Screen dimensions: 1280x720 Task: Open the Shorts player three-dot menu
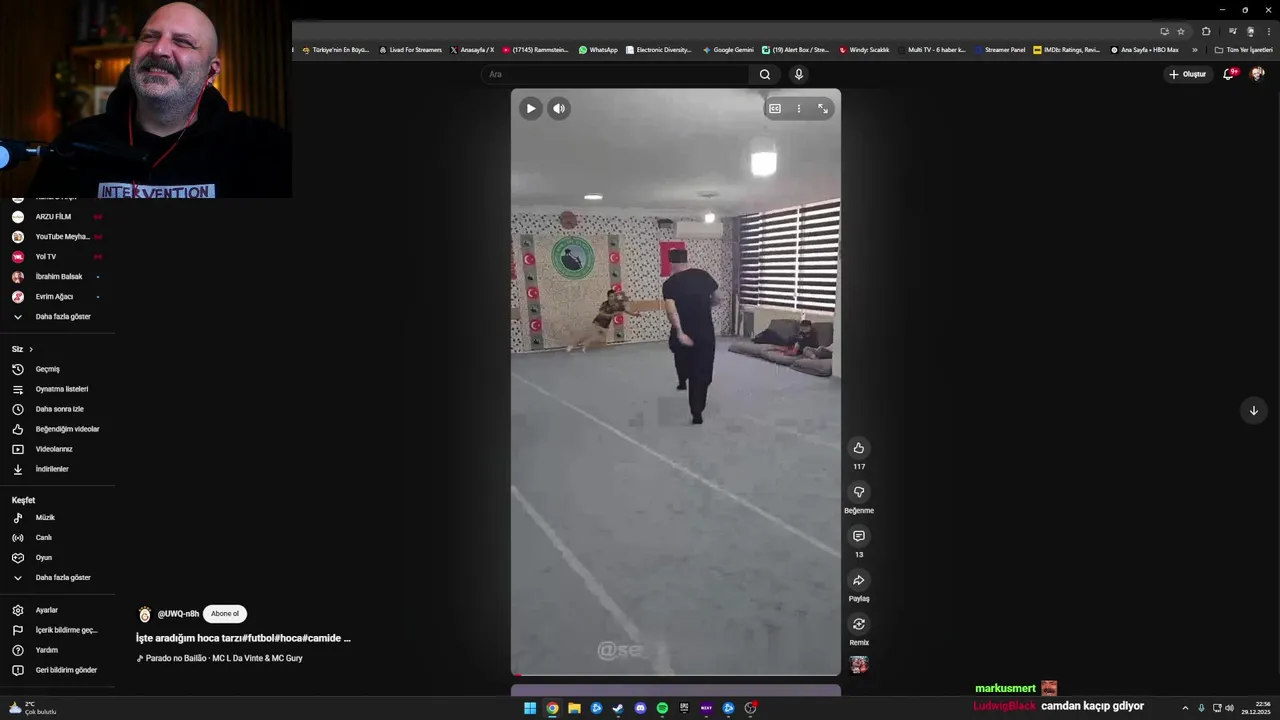[x=798, y=108]
